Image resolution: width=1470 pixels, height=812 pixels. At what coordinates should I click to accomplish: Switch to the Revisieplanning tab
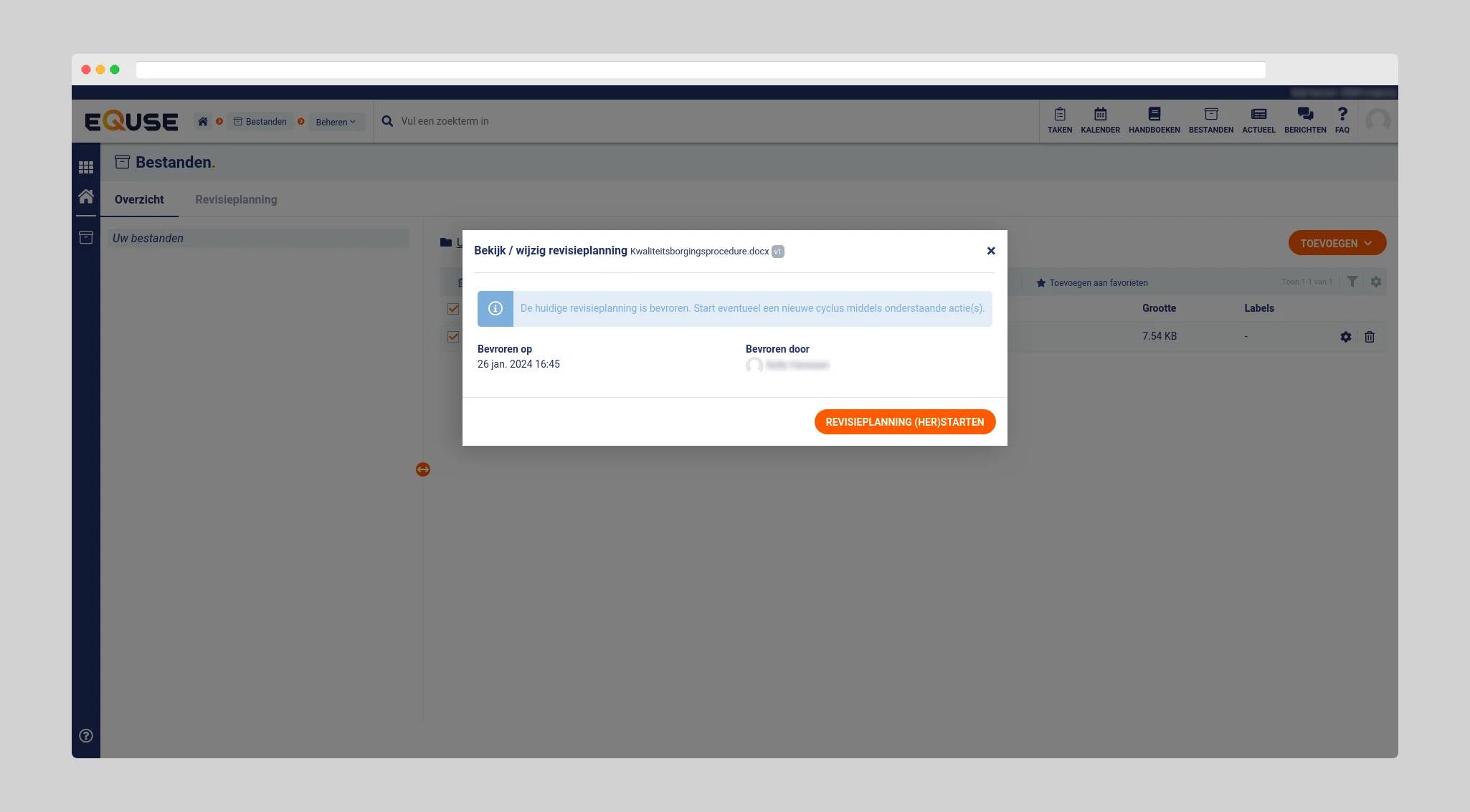click(236, 199)
